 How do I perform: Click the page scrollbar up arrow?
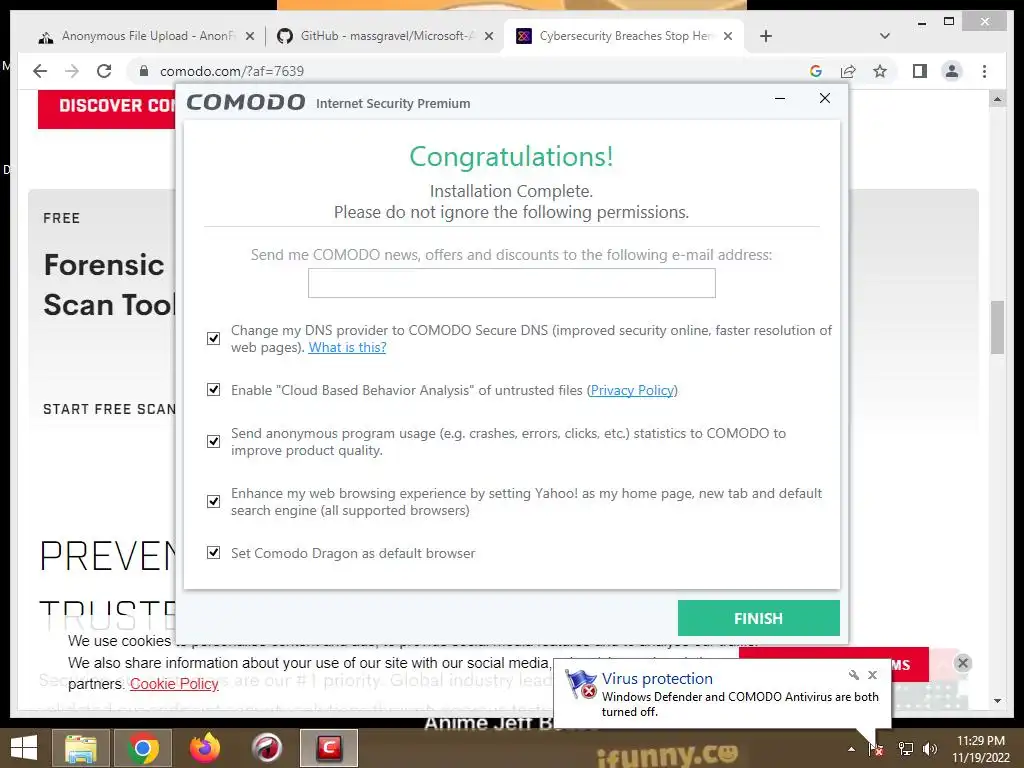click(997, 99)
